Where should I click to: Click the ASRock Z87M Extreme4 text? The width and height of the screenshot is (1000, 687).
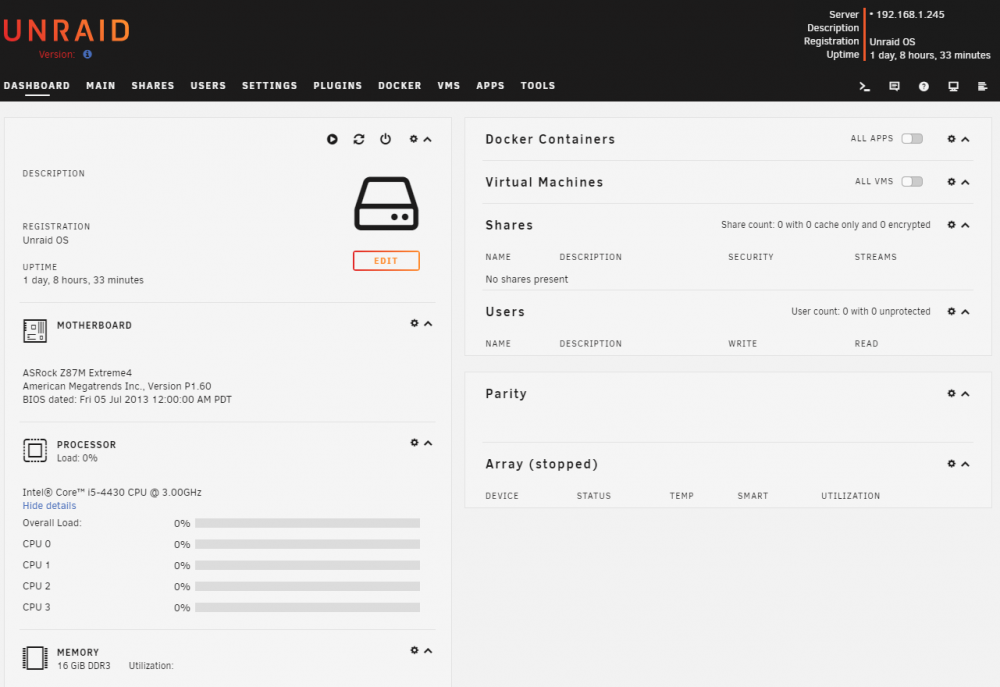click(x=77, y=373)
